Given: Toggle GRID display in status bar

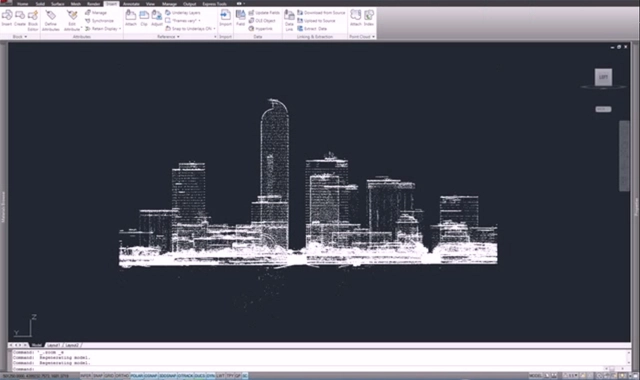Looking at the screenshot, I should coord(109,376).
